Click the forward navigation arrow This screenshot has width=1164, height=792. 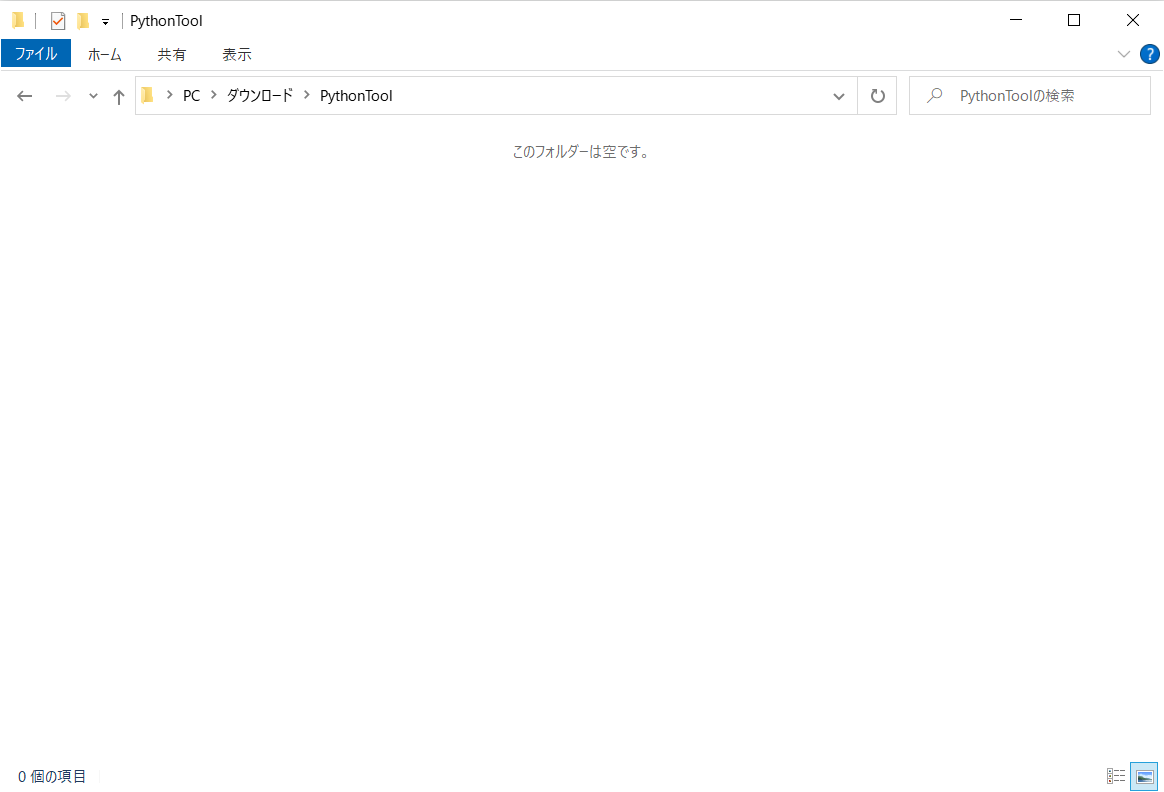[62, 95]
